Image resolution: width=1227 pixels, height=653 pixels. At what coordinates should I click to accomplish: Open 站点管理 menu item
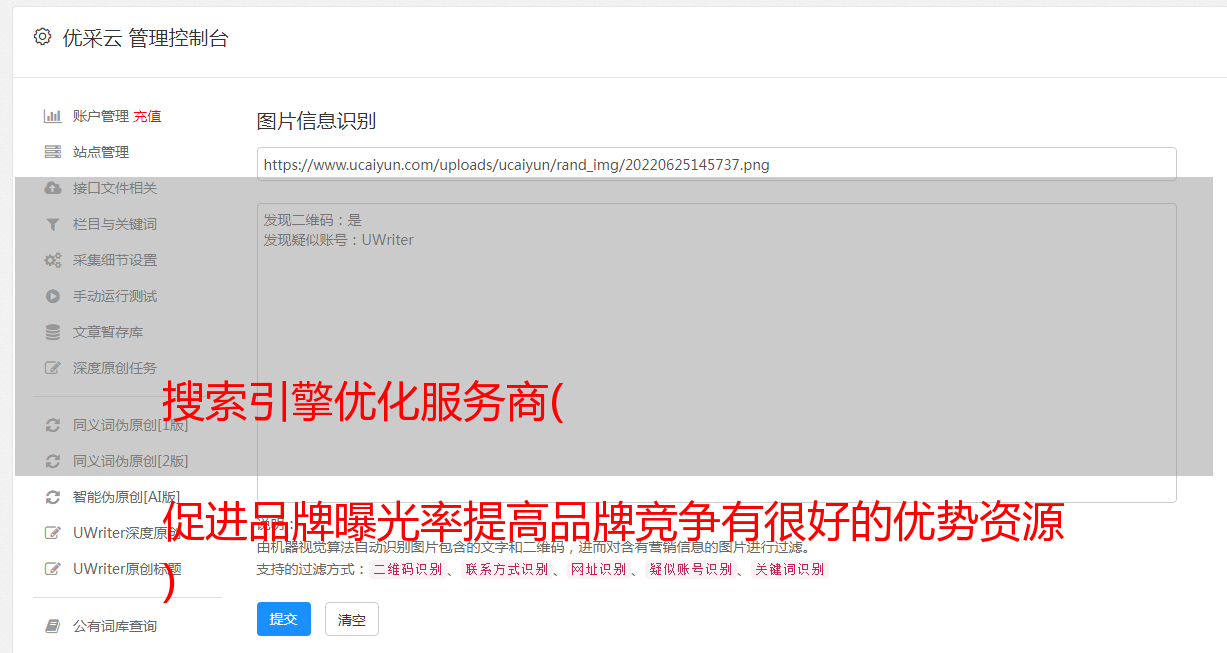(x=101, y=152)
